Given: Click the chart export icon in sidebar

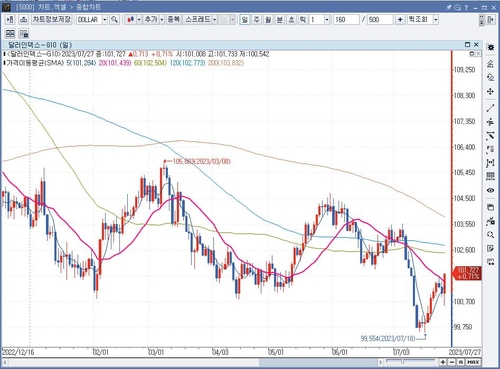Looking at the screenshot, I should pyautogui.click(x=490, y=221).
